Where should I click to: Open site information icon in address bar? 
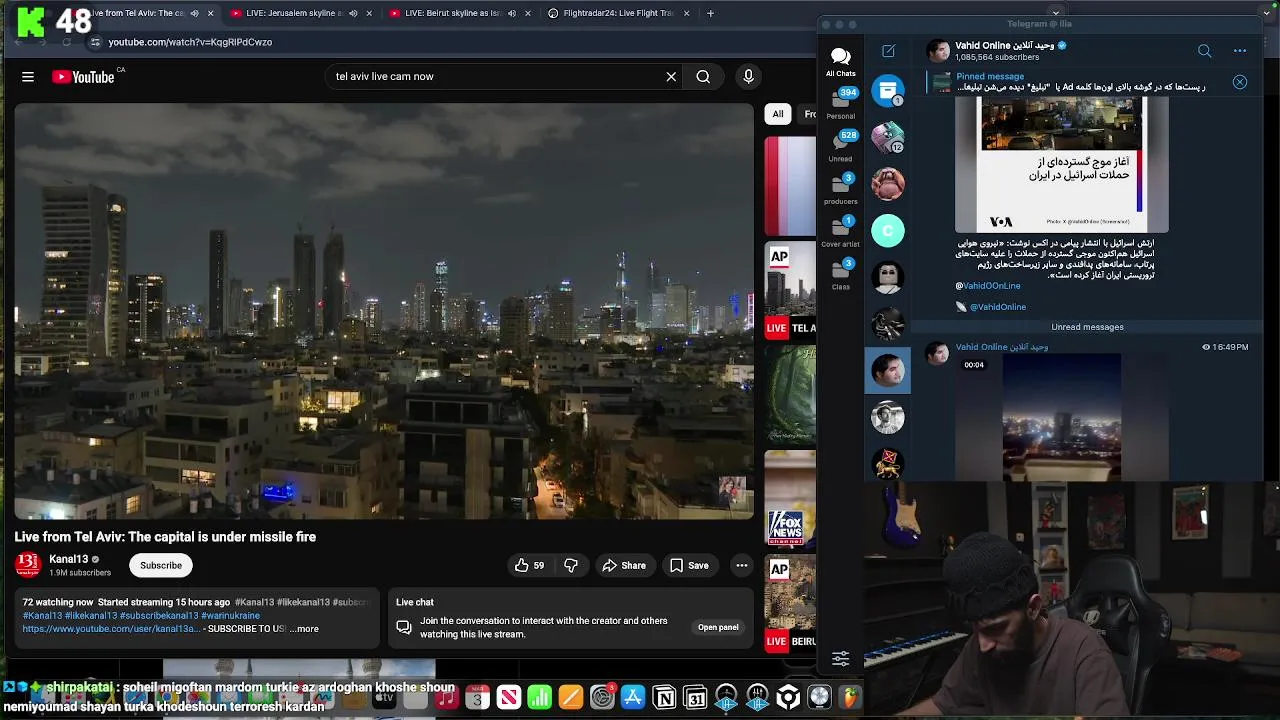click(x=95, y=42)
